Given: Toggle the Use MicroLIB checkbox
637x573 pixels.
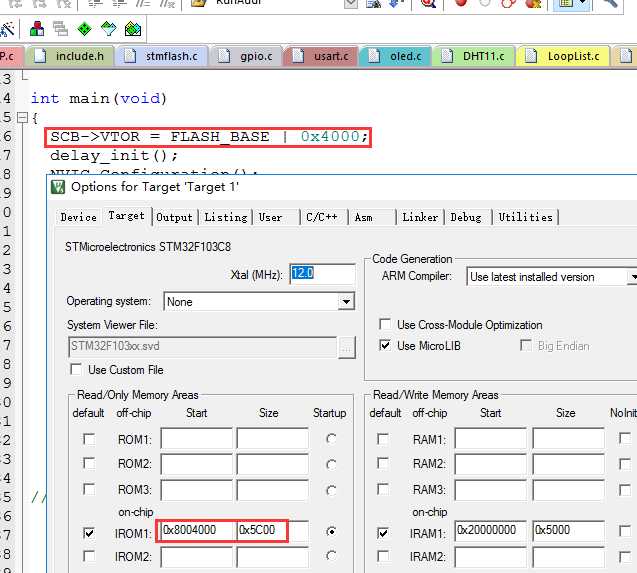Looking at the screenshot, I should 385,345.
